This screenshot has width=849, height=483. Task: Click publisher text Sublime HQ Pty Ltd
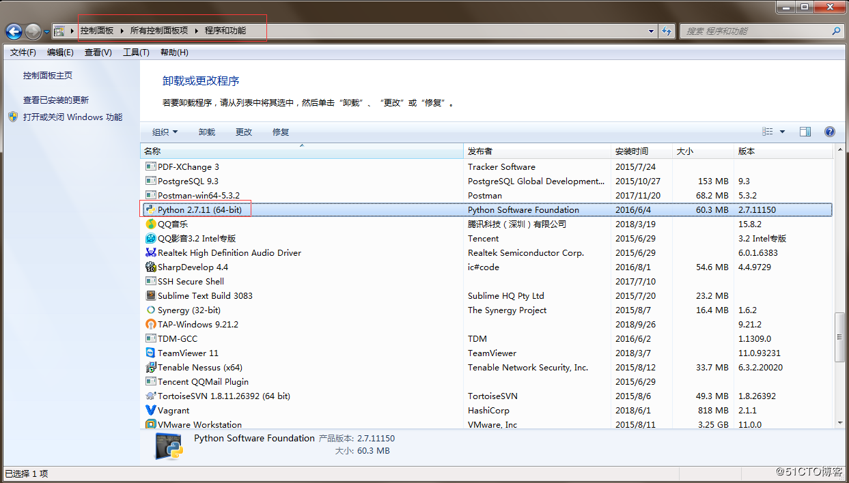[506, 296]
